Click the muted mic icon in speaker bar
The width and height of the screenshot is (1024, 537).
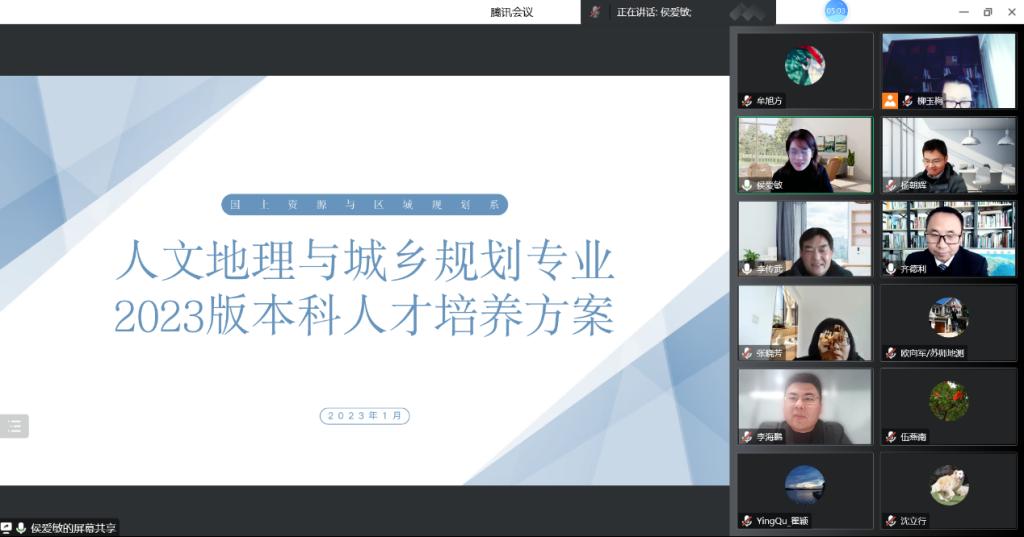[595, 12]
